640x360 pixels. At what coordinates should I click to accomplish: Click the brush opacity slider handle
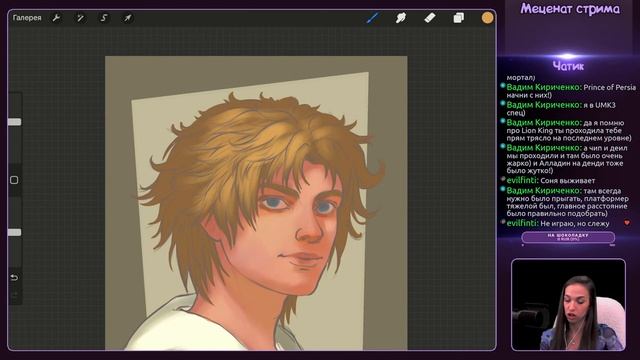[14, 232]
